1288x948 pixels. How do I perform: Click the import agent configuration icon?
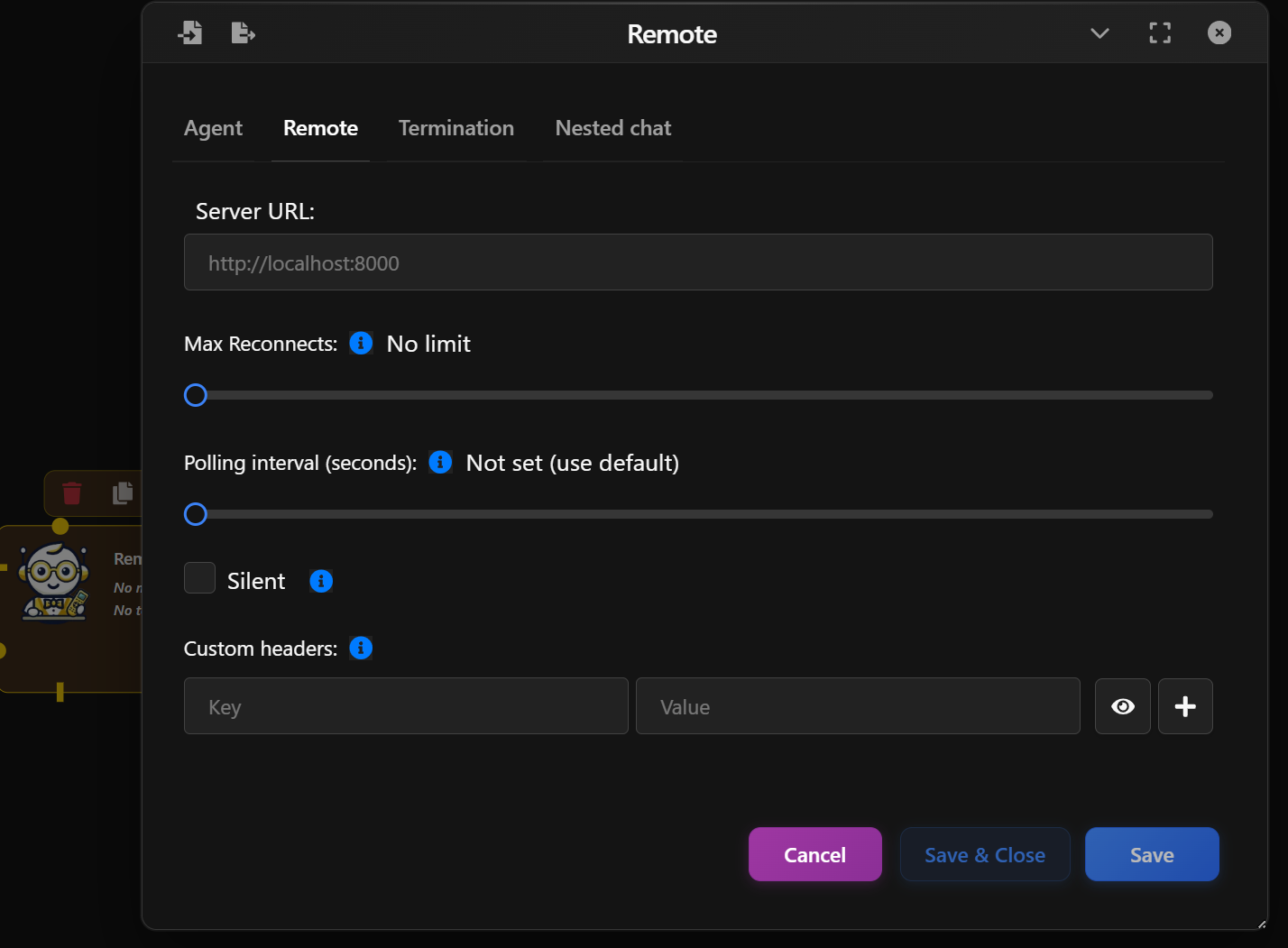[190, 32]
